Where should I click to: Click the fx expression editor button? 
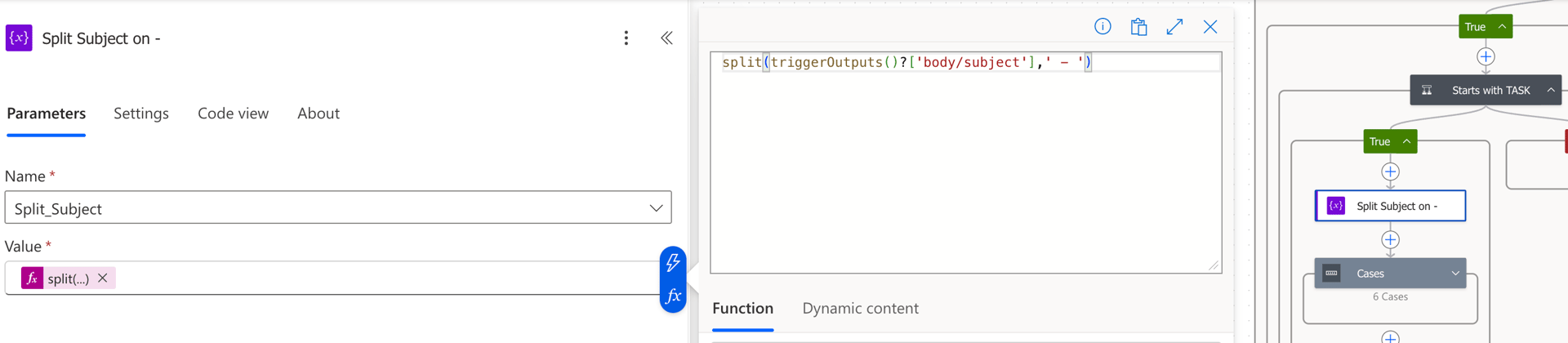pos(673,296)
